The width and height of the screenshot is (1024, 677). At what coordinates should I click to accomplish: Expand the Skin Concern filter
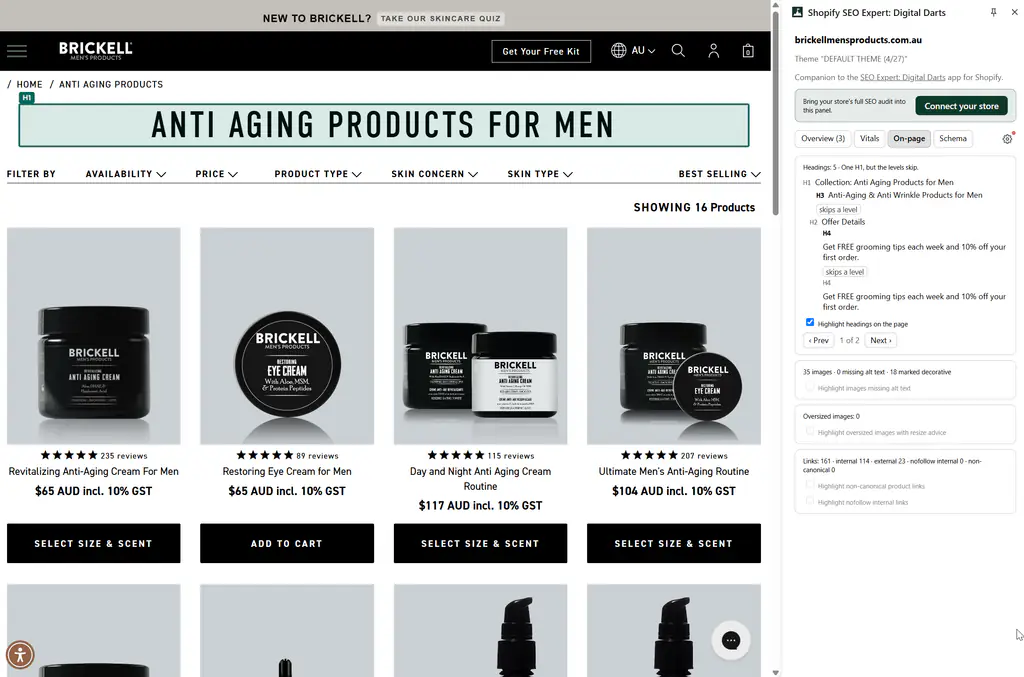434,174
